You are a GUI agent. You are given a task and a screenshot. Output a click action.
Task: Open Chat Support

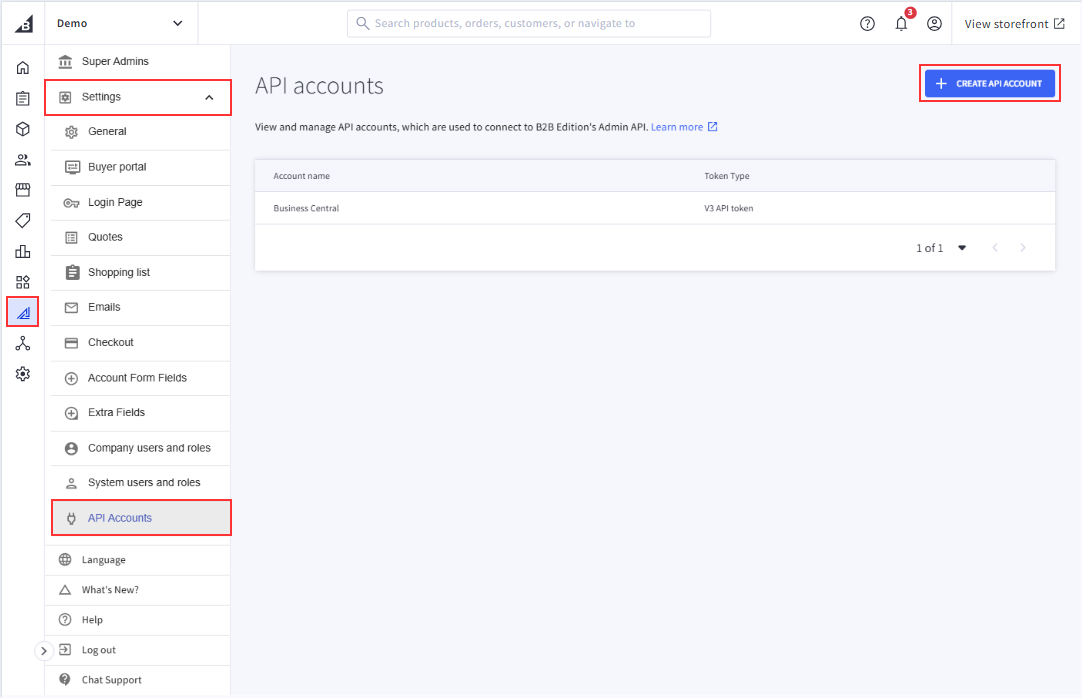[138, 680]
